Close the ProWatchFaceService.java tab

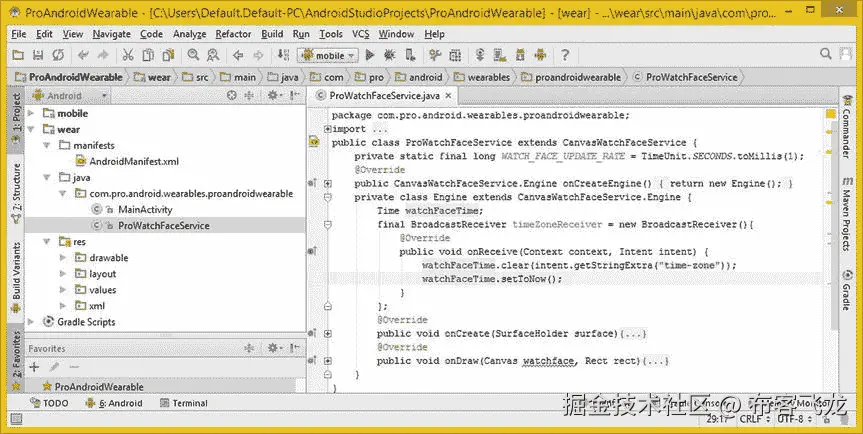point(448,96)
